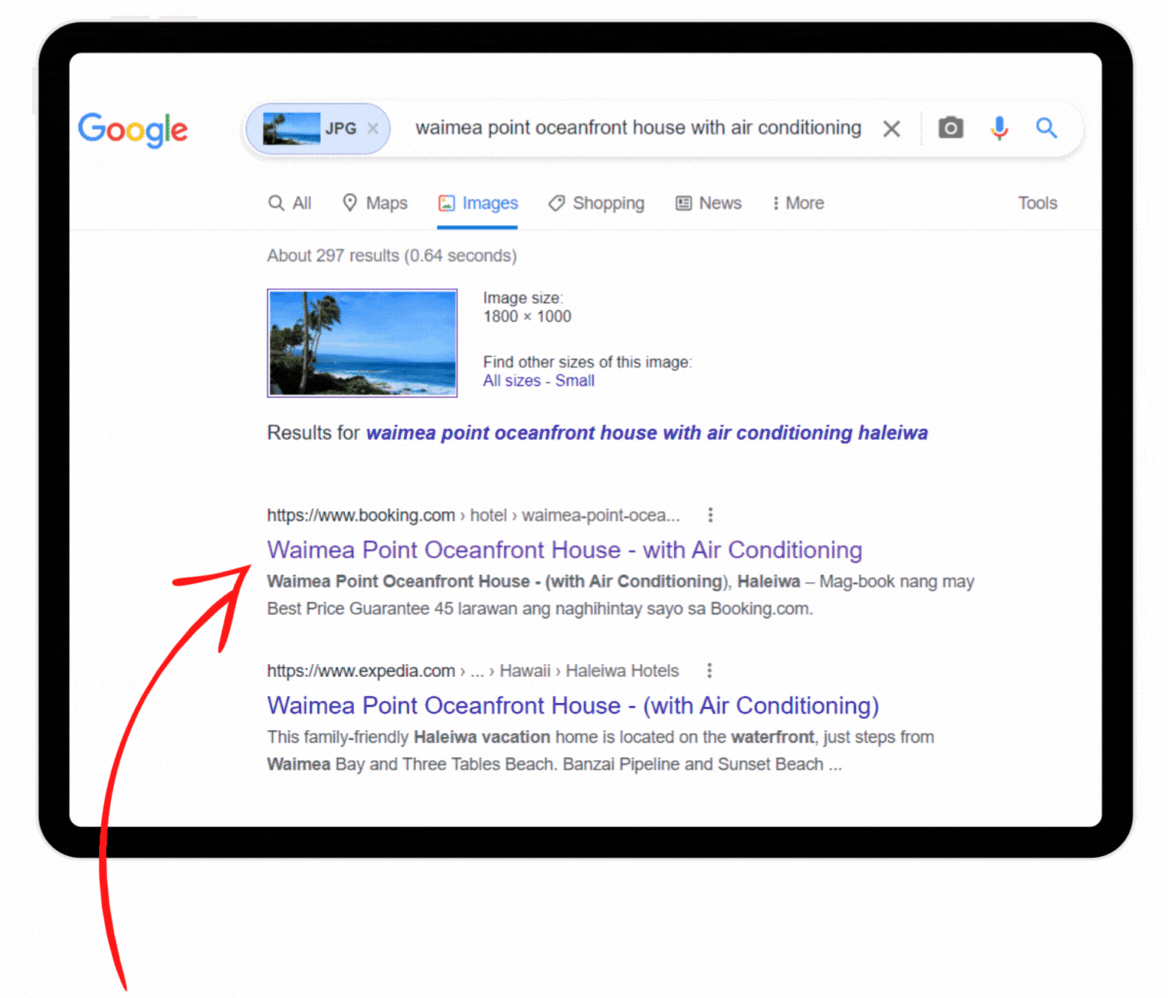Screen dimensions: 1168x998
Task: Switch to the News tab
Action: [x=708, y=203]
